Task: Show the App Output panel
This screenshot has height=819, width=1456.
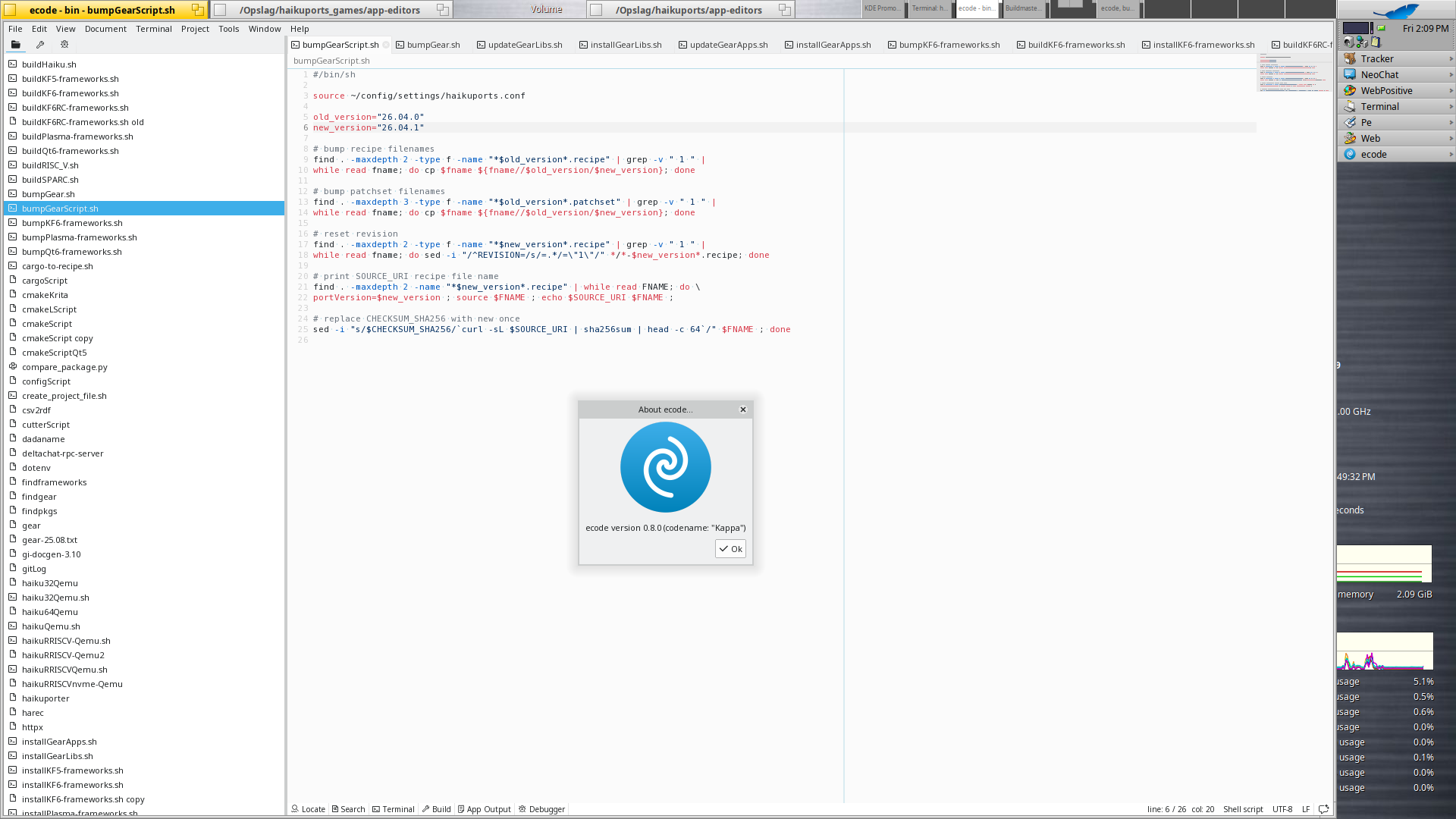Action: pos(484,809)
